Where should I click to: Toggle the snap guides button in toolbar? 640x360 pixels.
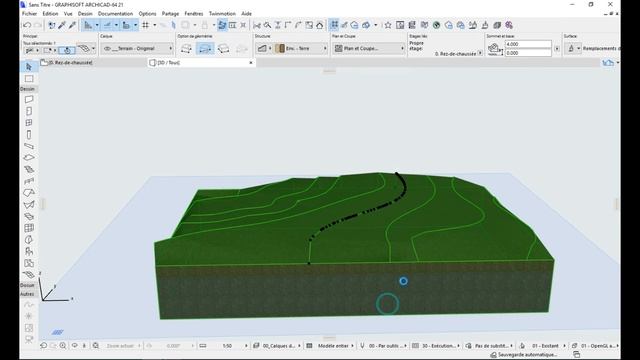click(108, 25)
